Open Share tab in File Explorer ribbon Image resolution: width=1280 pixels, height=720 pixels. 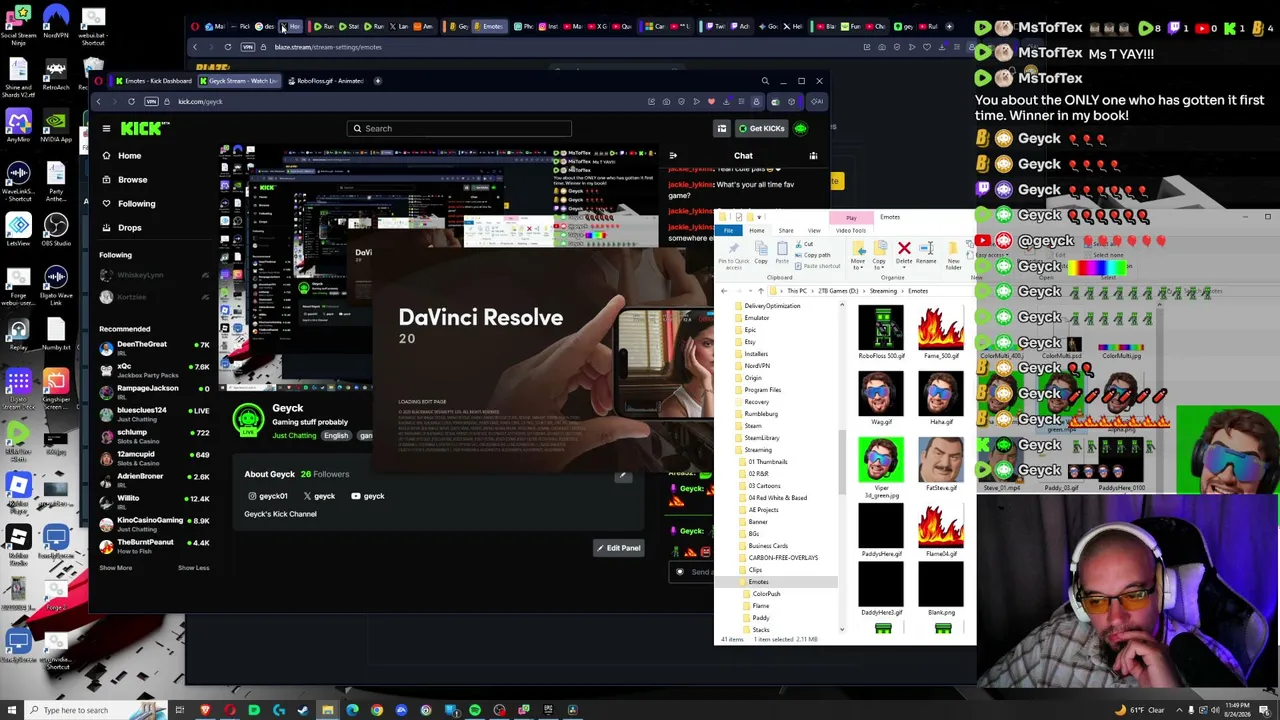point(786,231)
